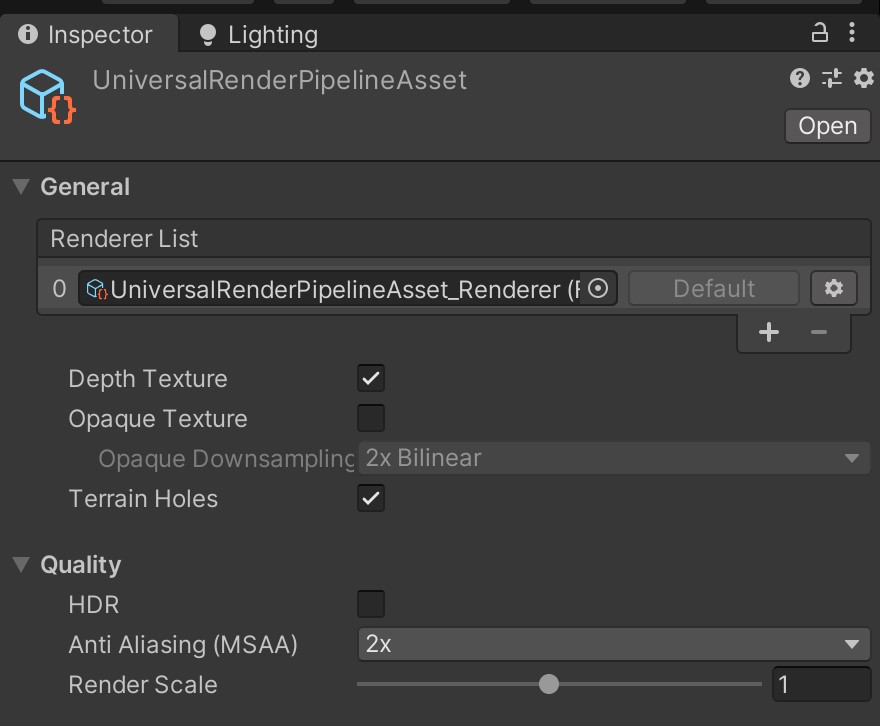This screenshot has height=726, width=880.
Task: Disable the Depth Texture checkbox
Action: click(x=371, y=378)
